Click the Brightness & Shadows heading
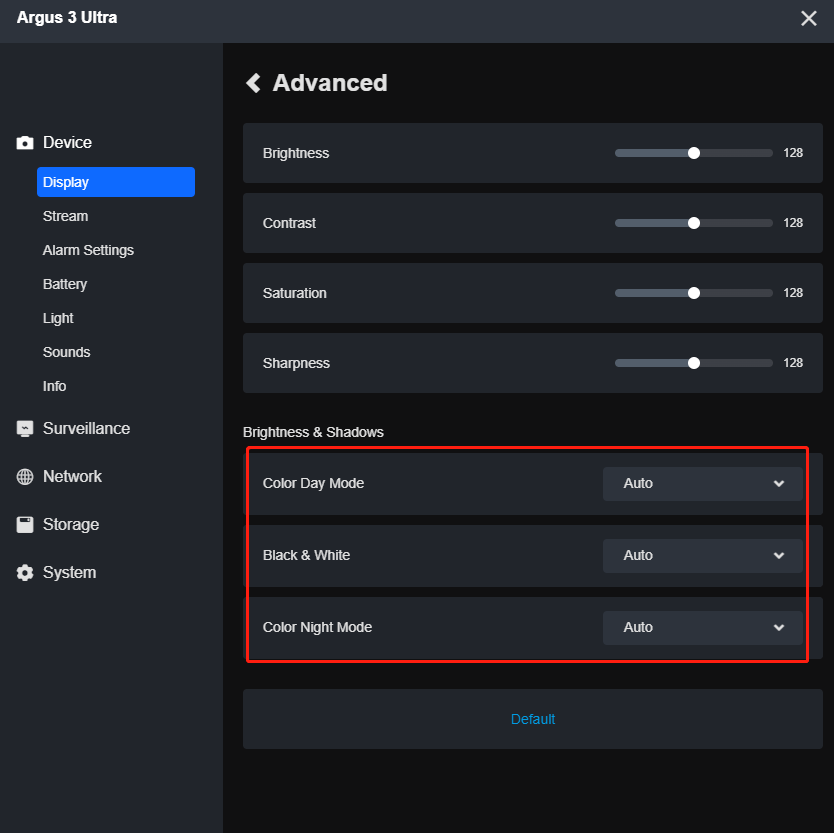The image size is (834, 833). pyautogui.click(x=313, y=432)
